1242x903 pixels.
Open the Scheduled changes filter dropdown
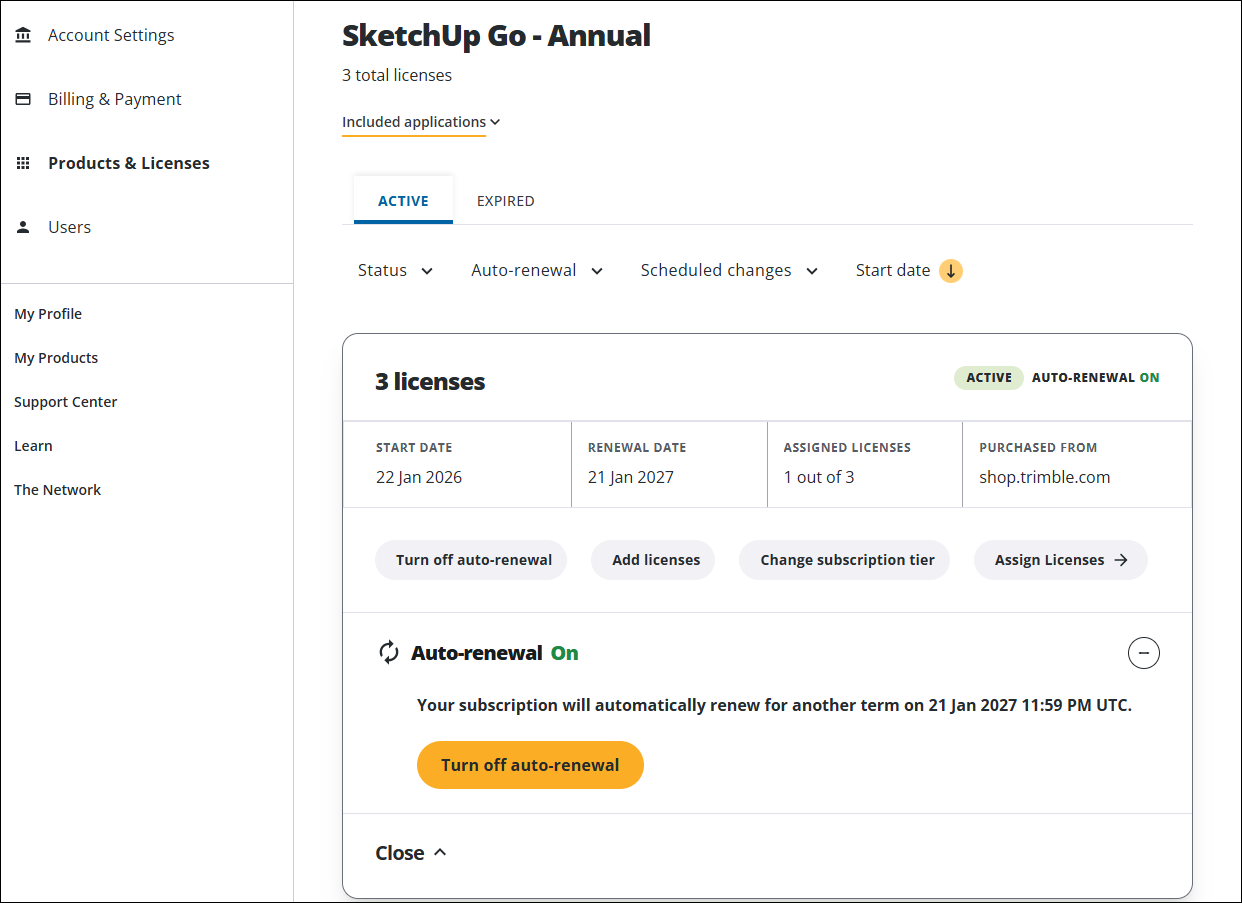(x=729, y=270)
